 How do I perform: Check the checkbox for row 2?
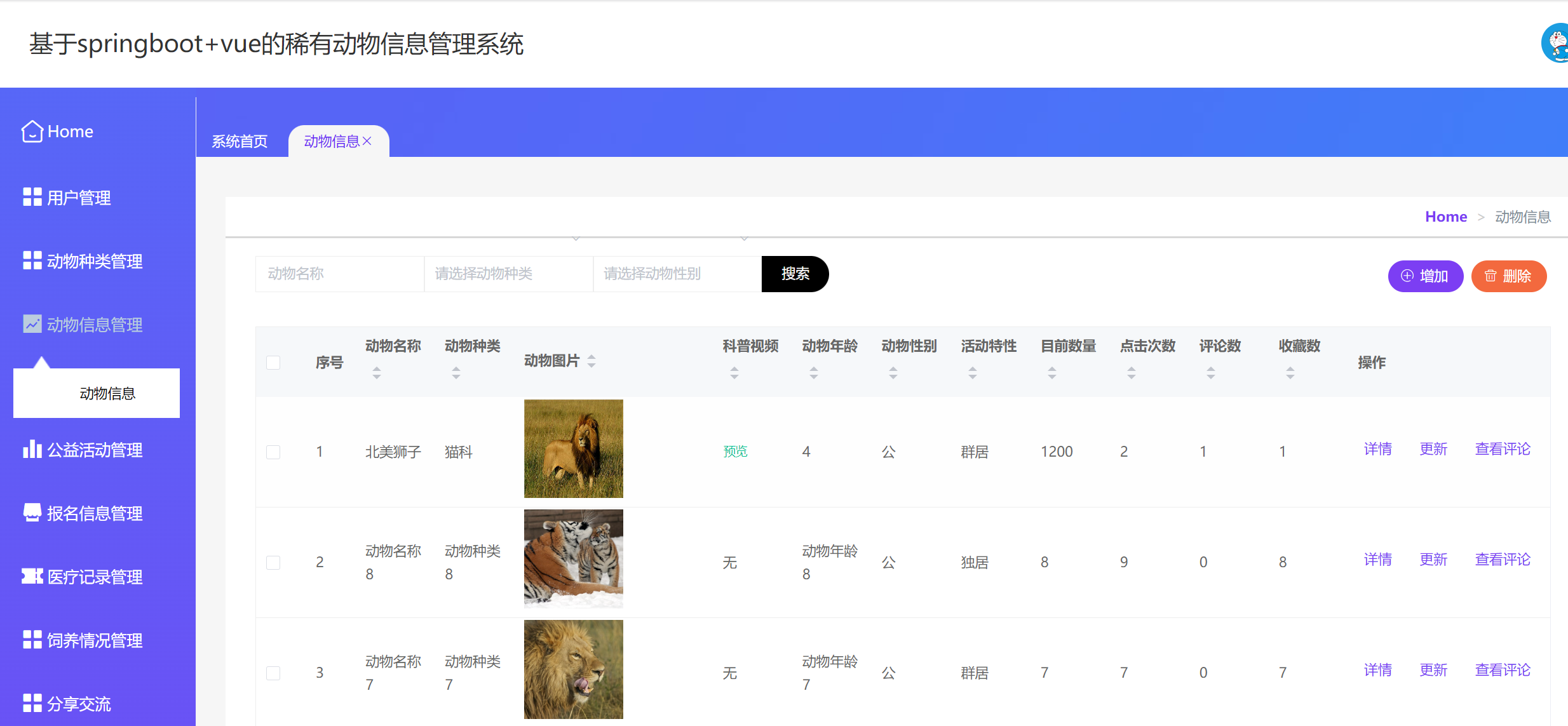pyautogui.click(x=273, y=562)
